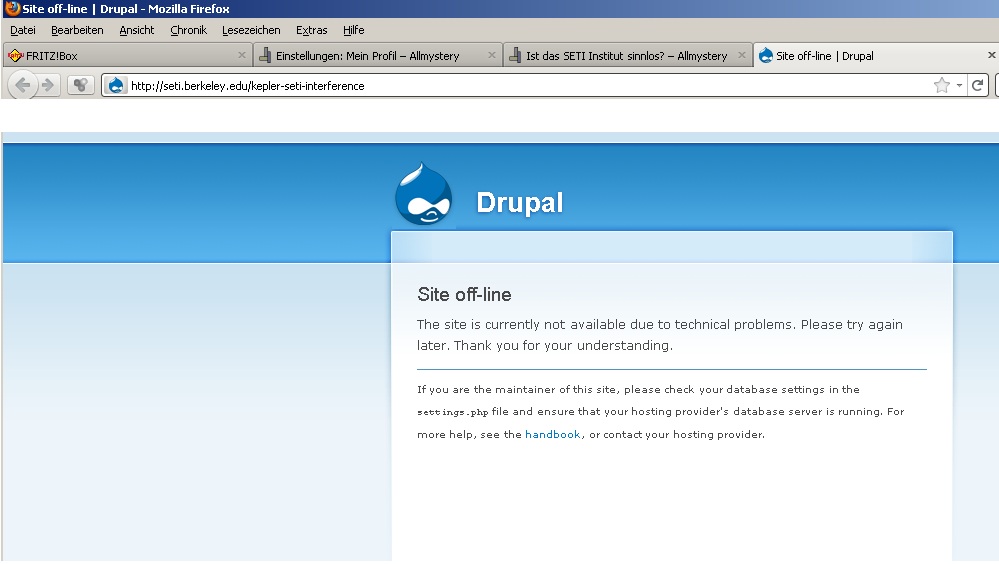Close the FRITZ!Box tab
999x564 pixels.
(241, 55)
